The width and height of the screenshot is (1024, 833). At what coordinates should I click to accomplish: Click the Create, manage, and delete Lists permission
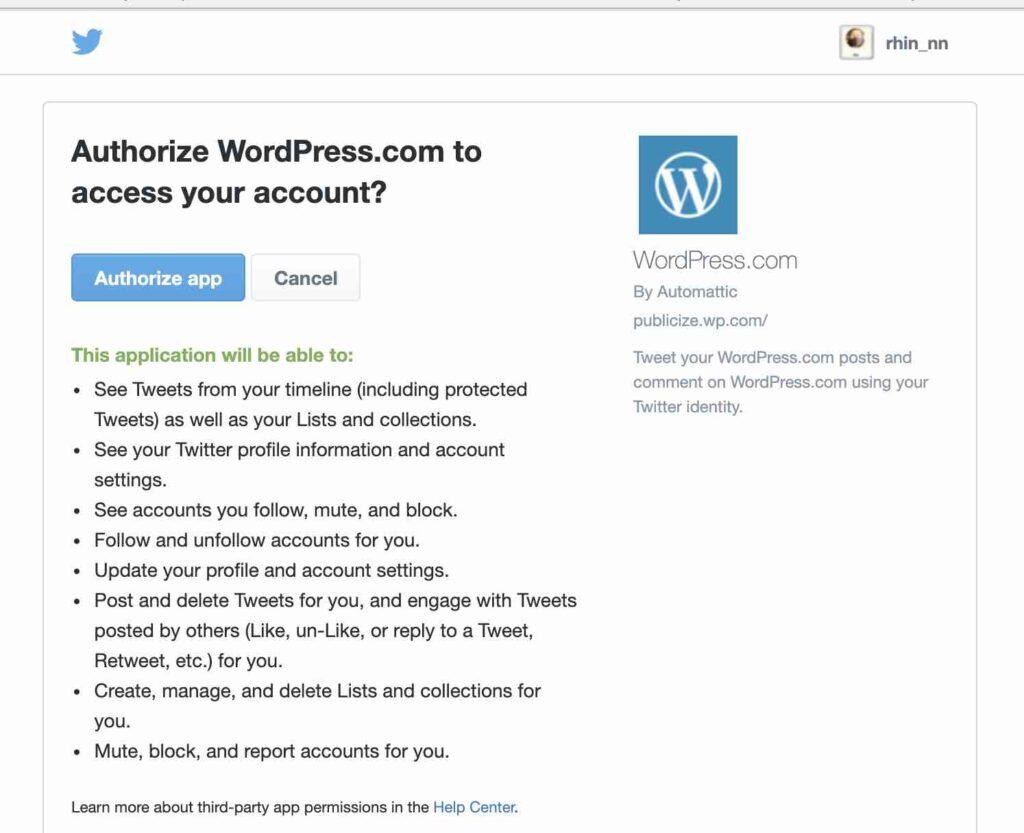pyautogui.click(x=317, y=706)
